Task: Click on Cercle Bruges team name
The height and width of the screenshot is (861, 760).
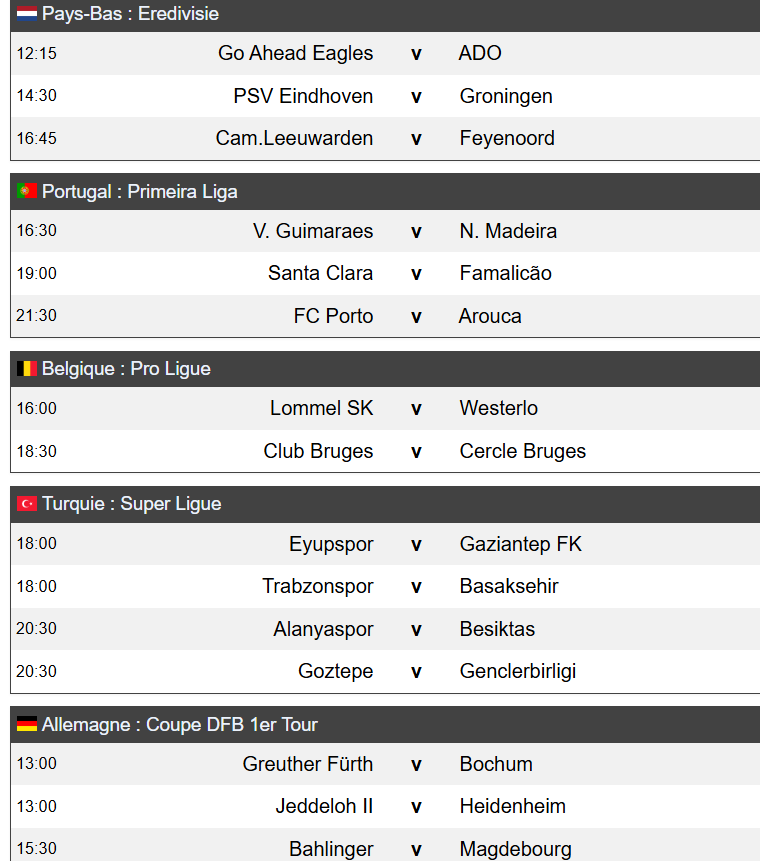Action: pyautogui.click(x=523, y=451)
